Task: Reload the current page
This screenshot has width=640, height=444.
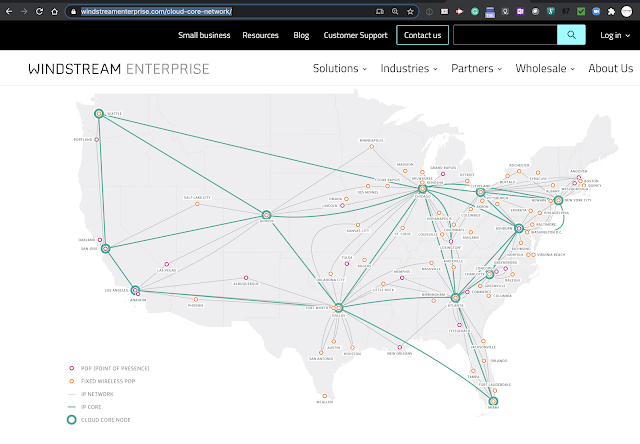Action: (x=39, y=11)
